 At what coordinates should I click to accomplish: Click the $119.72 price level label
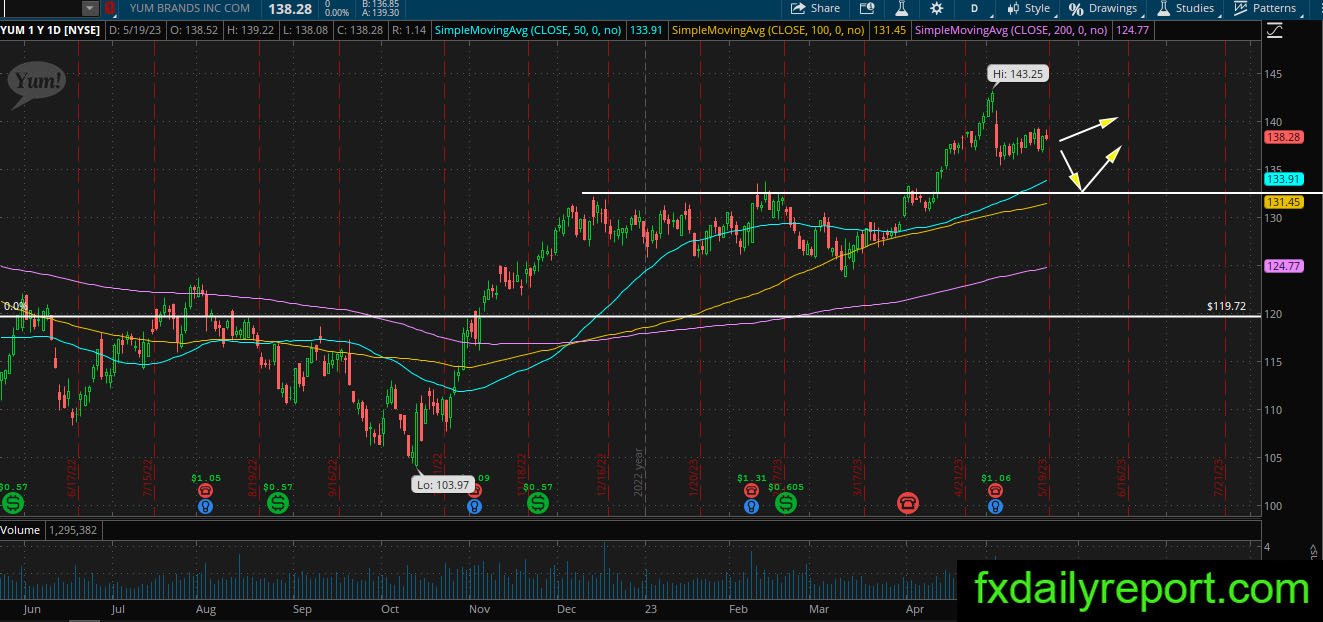point(1226,306)
